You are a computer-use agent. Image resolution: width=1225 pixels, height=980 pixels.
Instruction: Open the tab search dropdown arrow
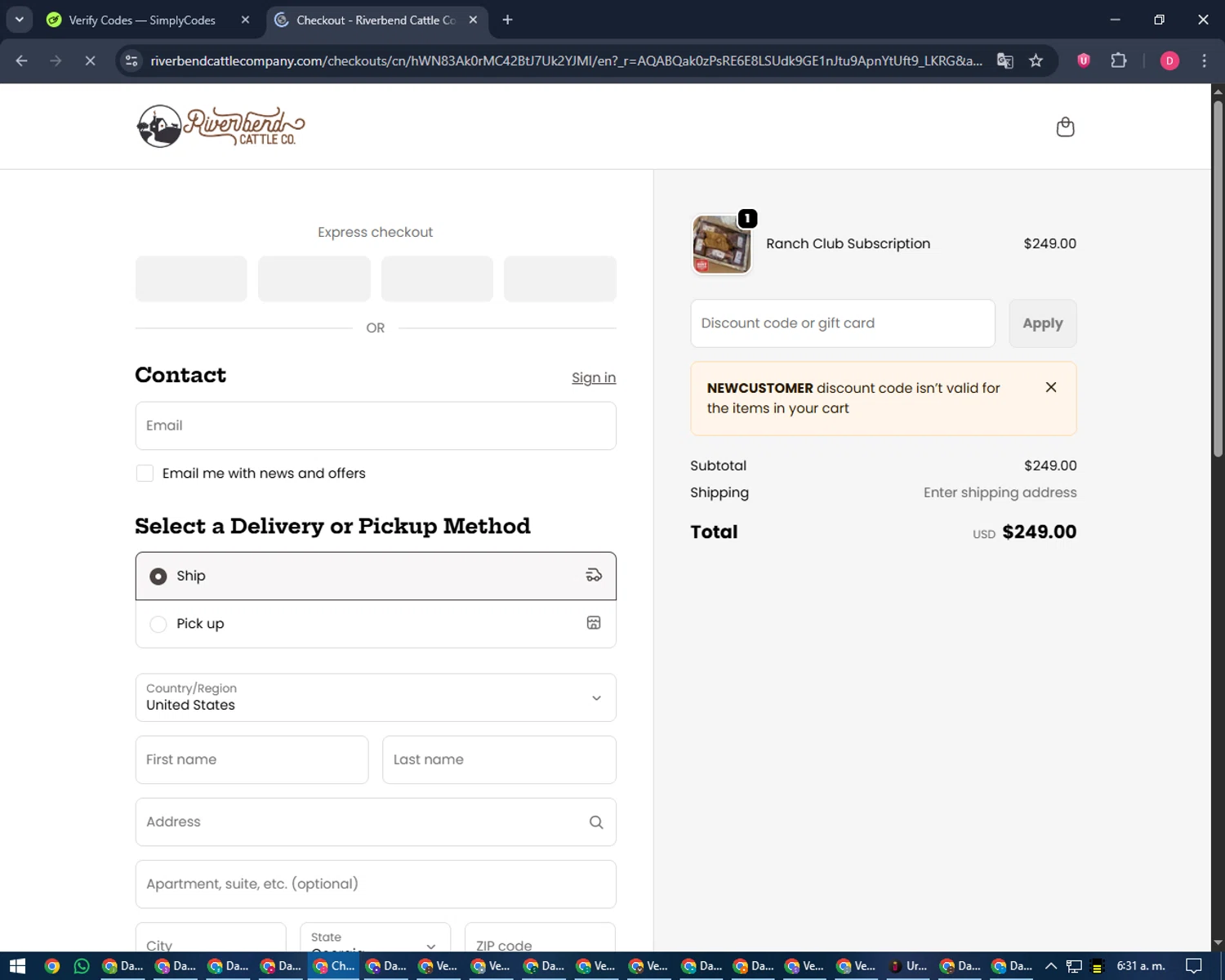click(x=19, y=20)
